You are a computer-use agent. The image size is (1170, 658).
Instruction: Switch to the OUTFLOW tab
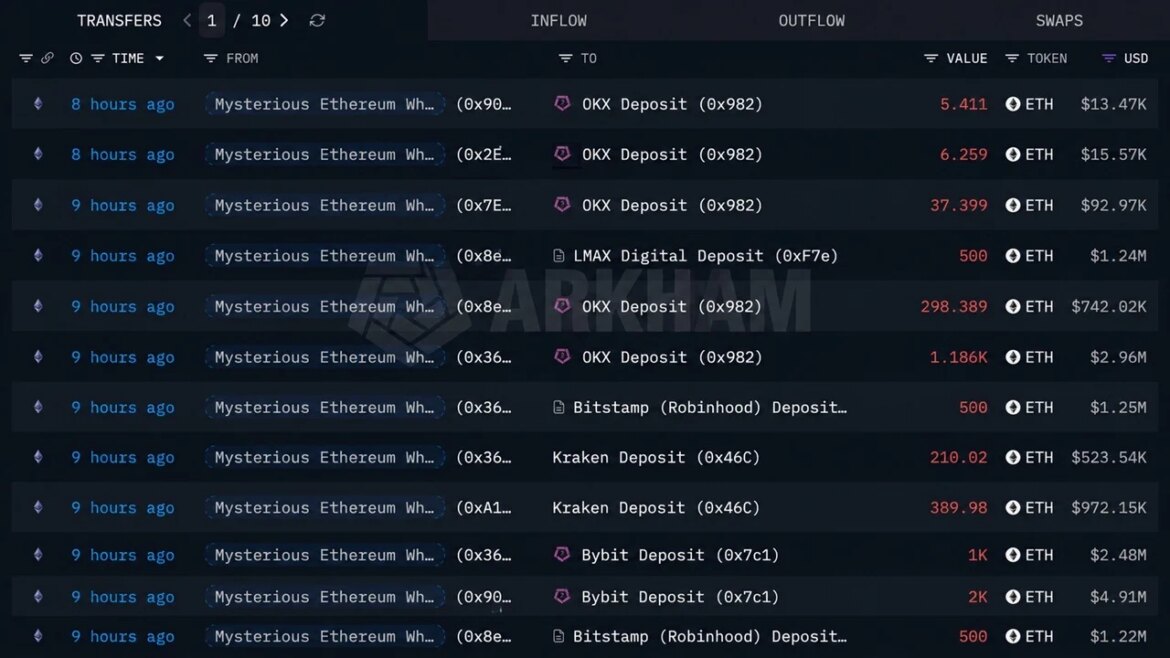812,21
